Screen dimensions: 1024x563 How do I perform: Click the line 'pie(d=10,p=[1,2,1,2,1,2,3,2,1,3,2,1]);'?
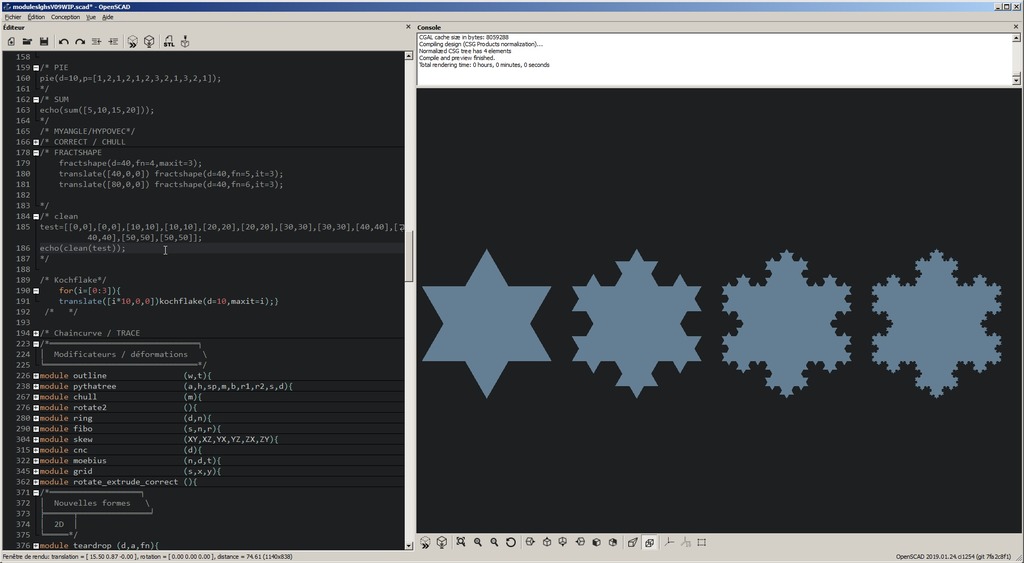coord(130,78)
